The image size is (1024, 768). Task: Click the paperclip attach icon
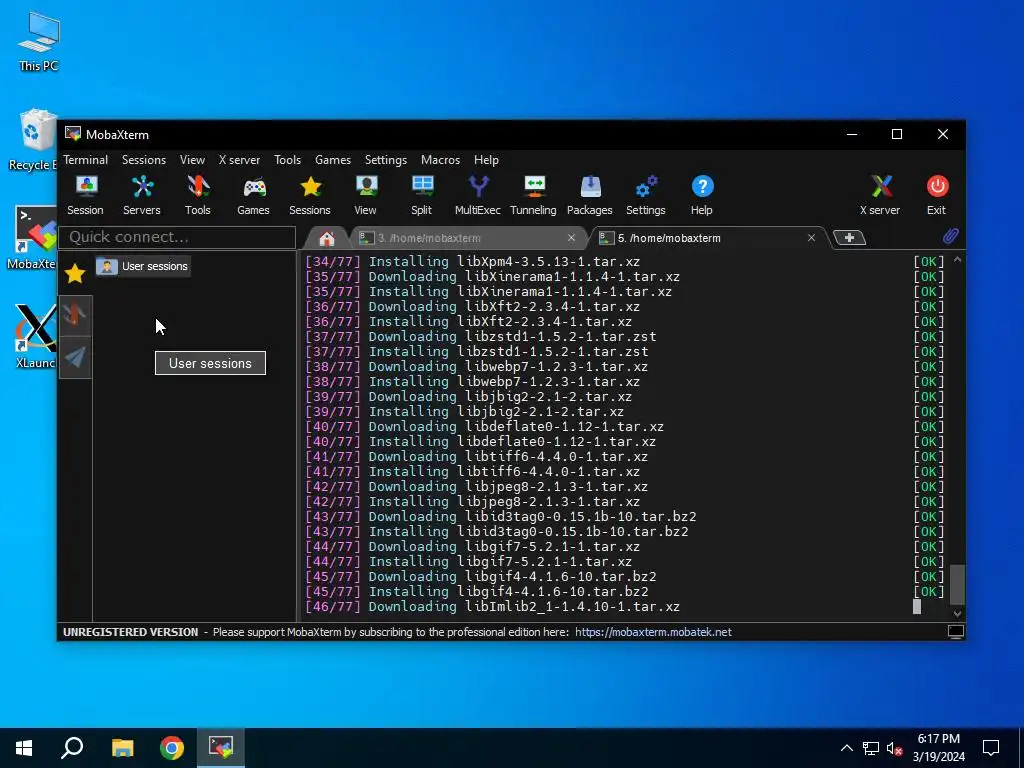(x=950, y=236)
